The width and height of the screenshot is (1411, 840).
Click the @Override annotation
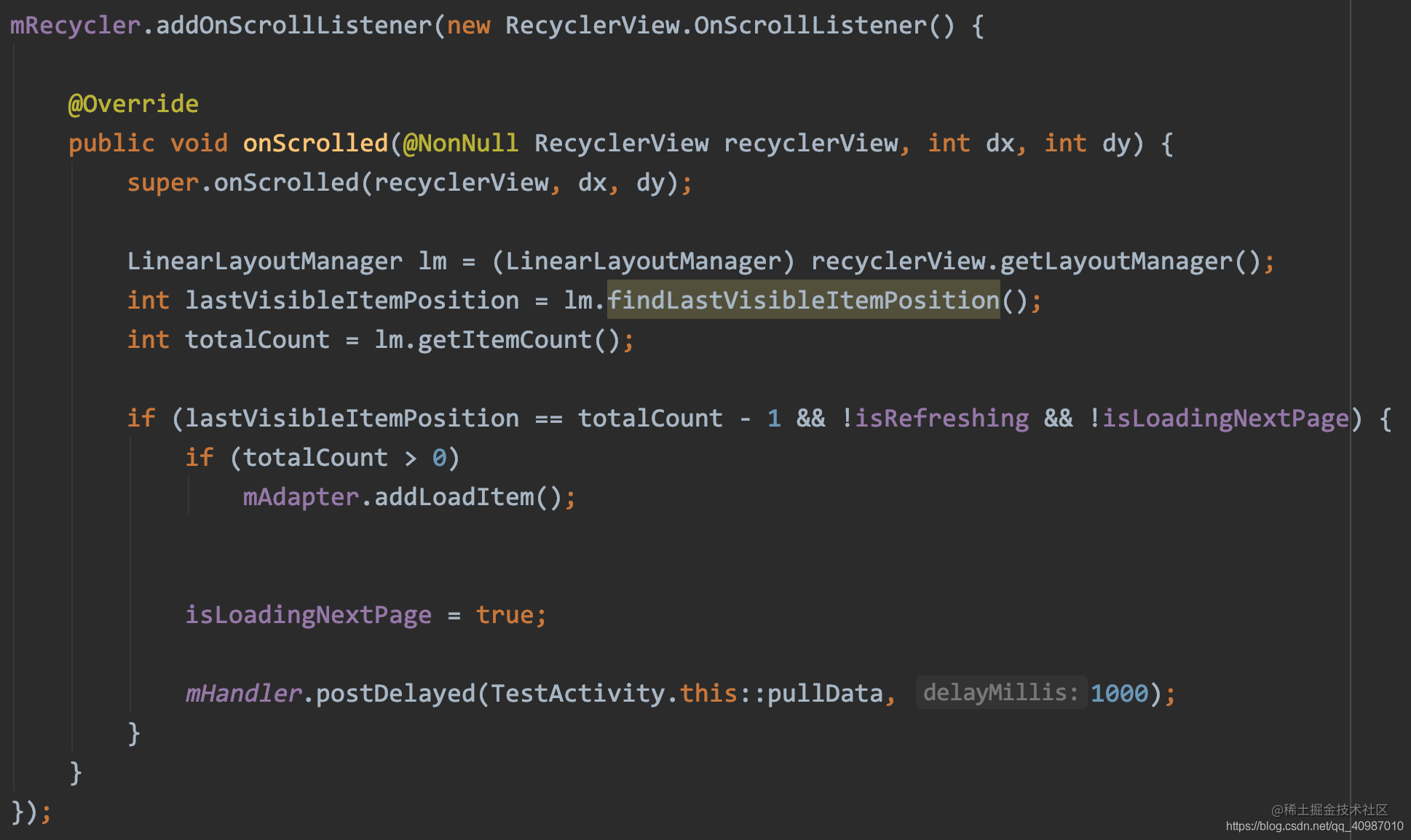tap(133, 104)
